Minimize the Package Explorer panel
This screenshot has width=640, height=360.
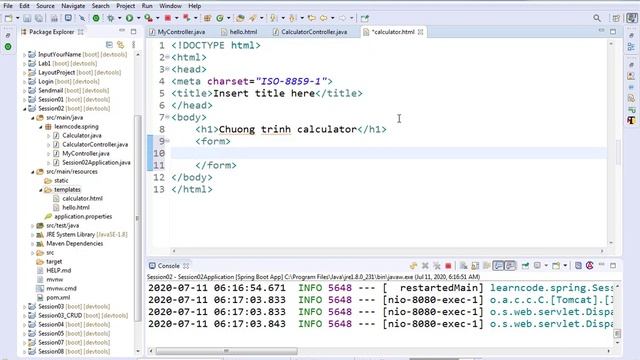[122, 31]
